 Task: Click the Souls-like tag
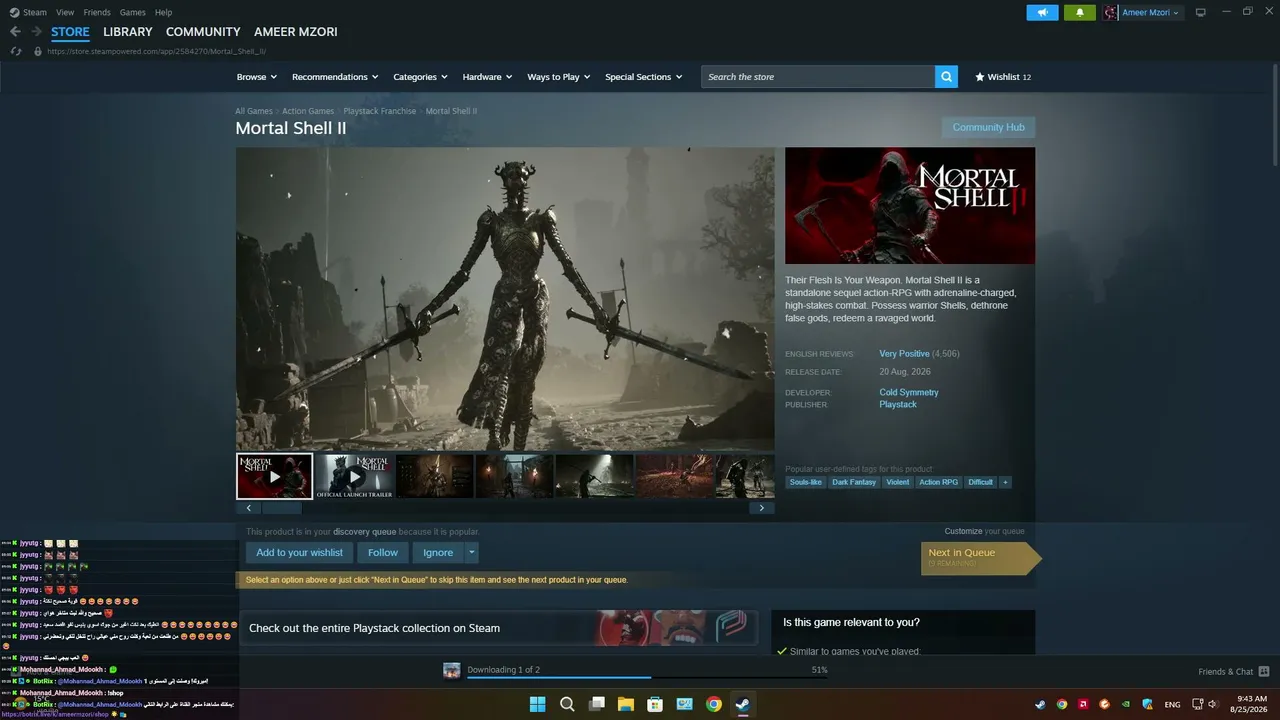coord(805,482)
